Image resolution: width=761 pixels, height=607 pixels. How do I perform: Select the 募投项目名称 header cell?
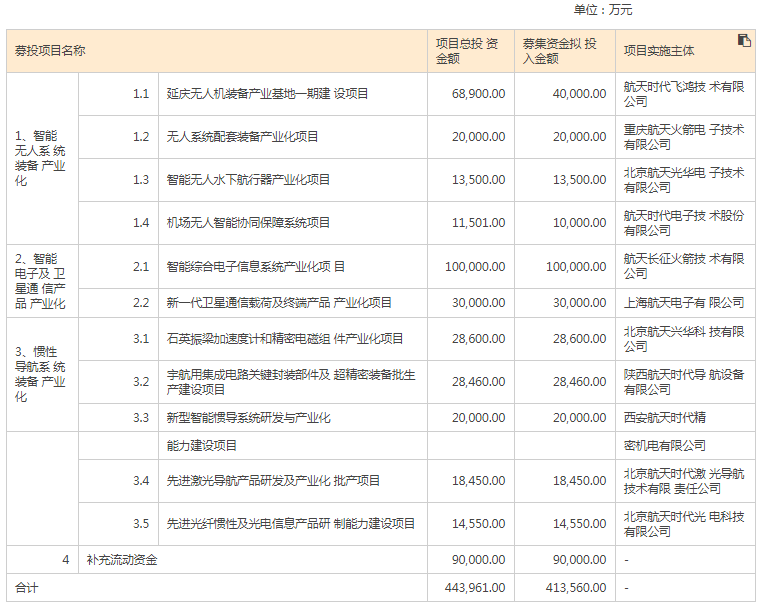click(217, 51)
